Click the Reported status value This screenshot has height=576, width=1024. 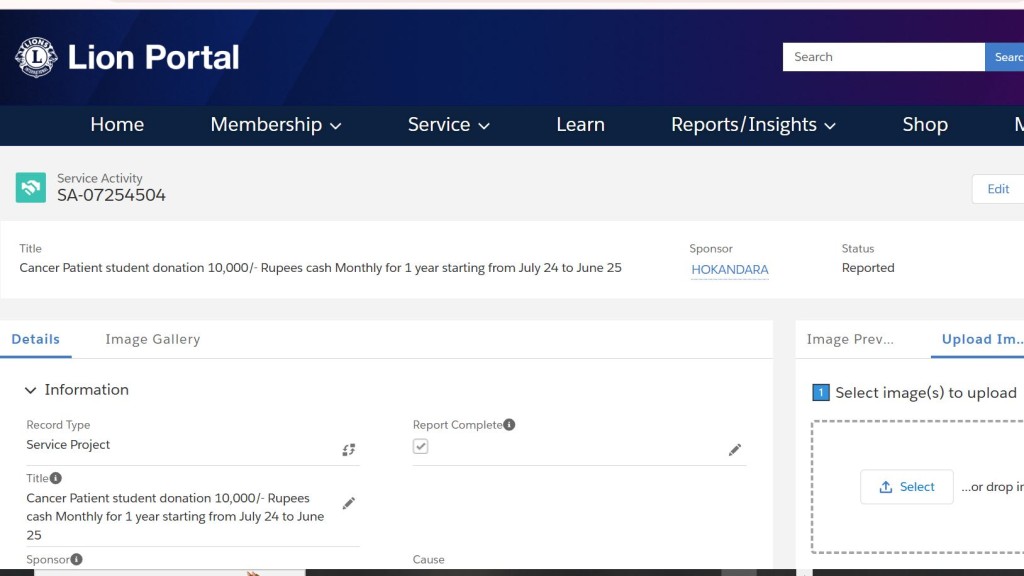868,268
